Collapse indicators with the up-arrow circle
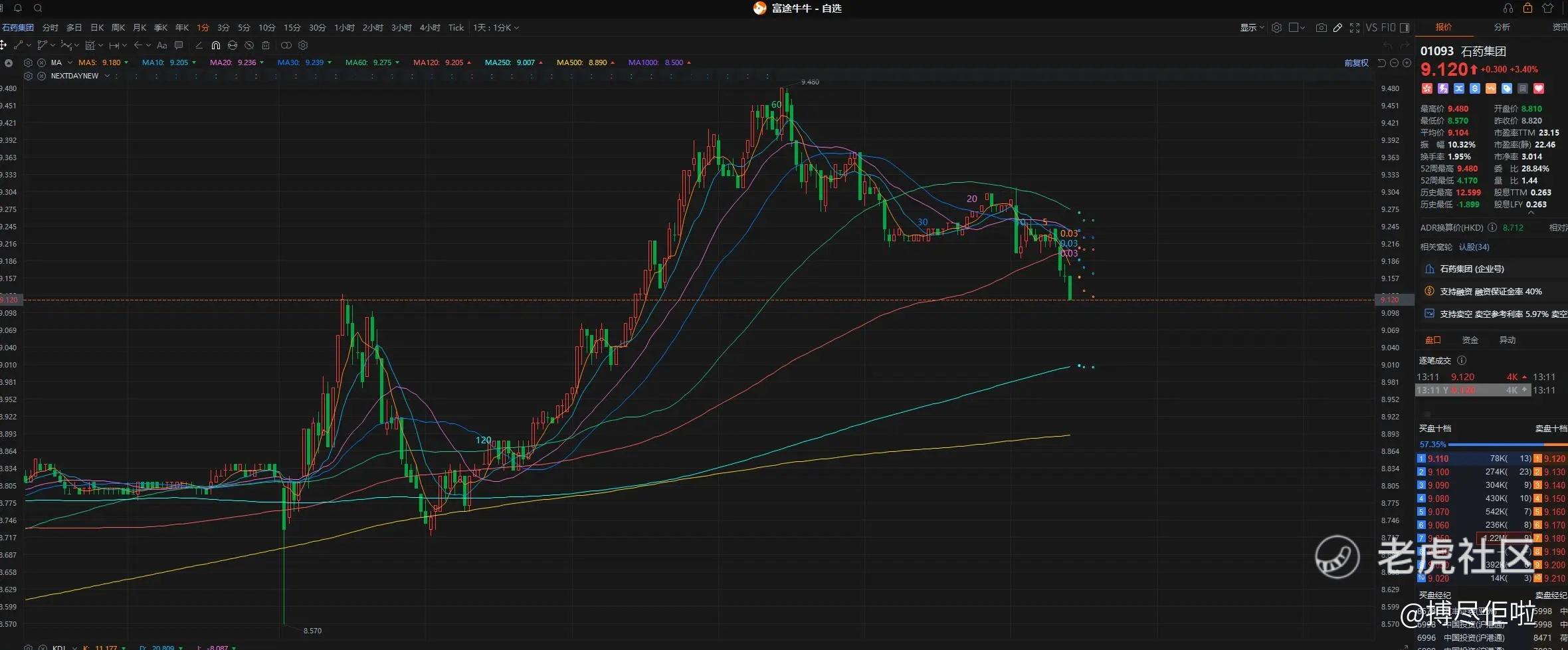 point(9,62)
